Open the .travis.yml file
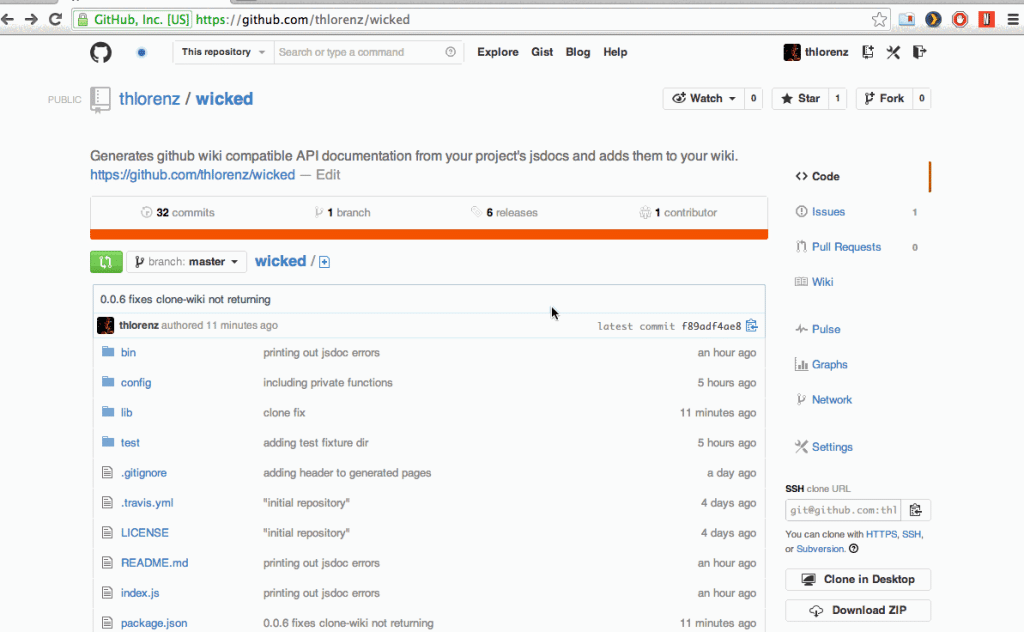The height and width of the screenshot is (632, 1024). (x=147, y=503)
